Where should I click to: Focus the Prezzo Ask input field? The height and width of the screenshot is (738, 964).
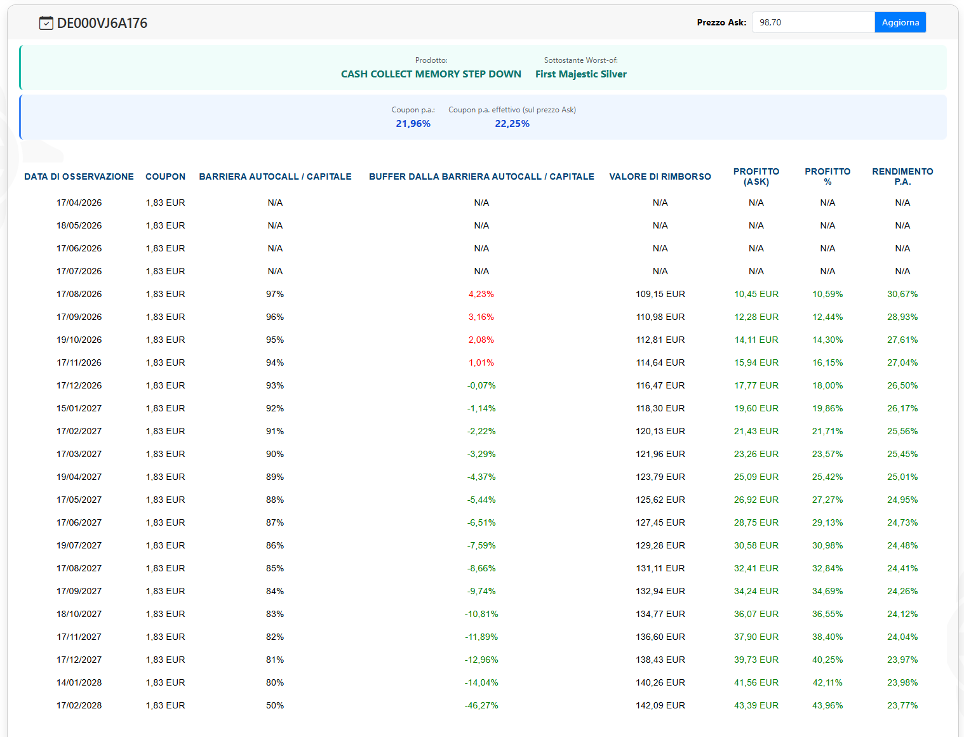[811, 22]
